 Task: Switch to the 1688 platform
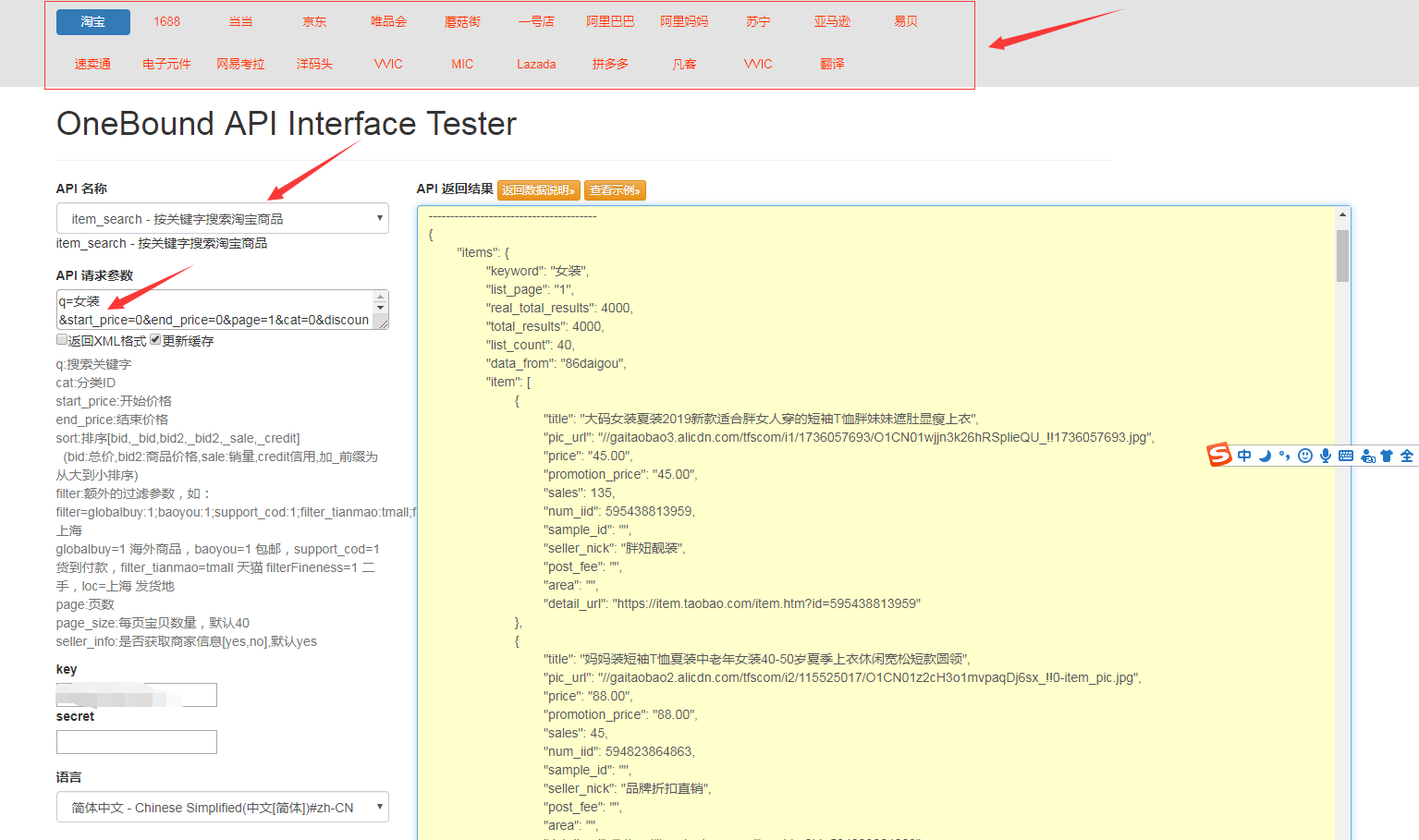point(167,21)
